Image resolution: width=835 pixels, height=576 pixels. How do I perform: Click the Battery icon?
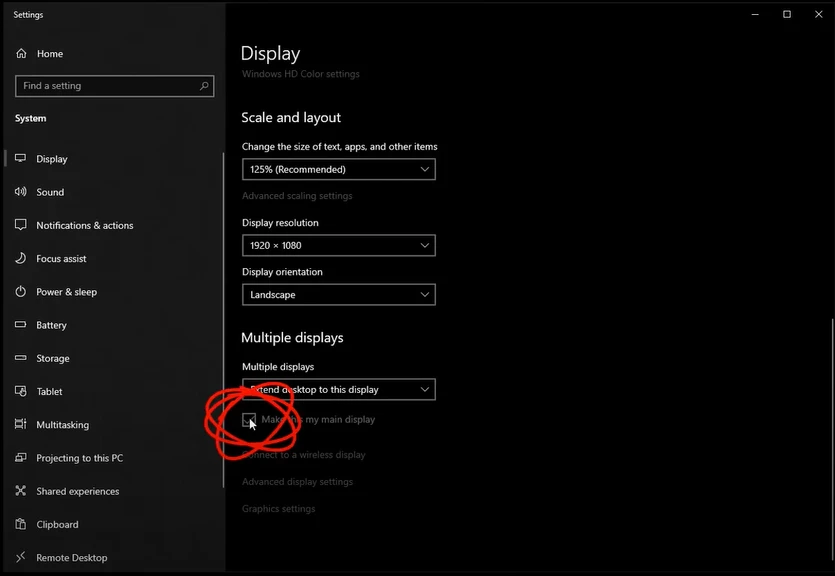point(20,324)
